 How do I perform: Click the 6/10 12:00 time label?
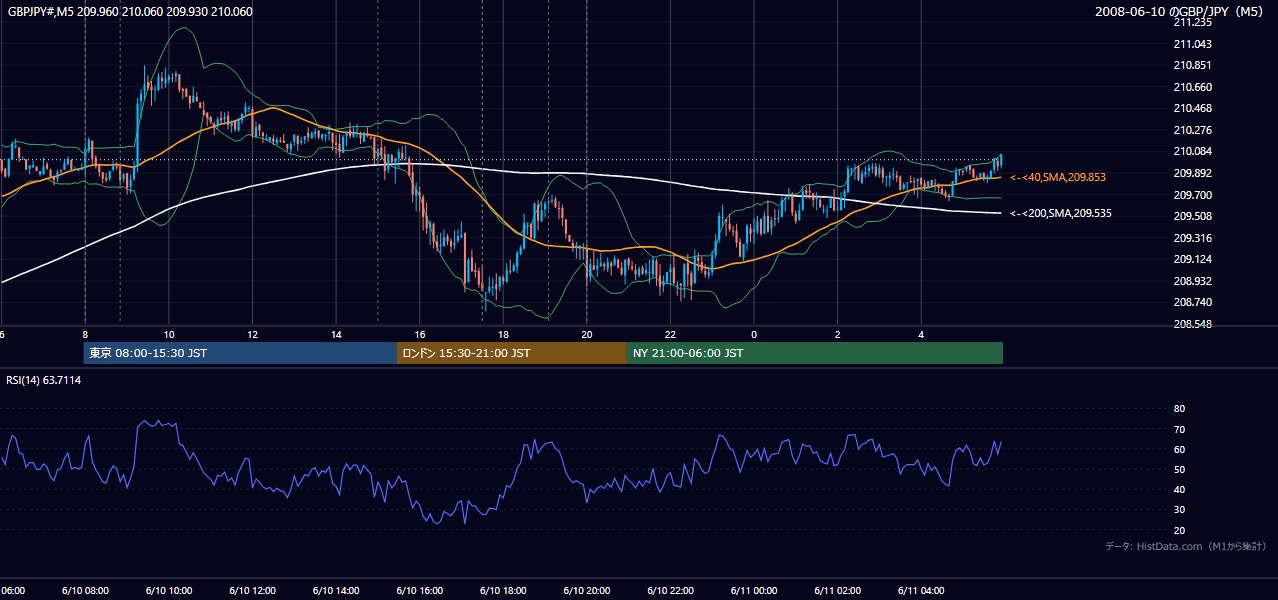point(252,591)
